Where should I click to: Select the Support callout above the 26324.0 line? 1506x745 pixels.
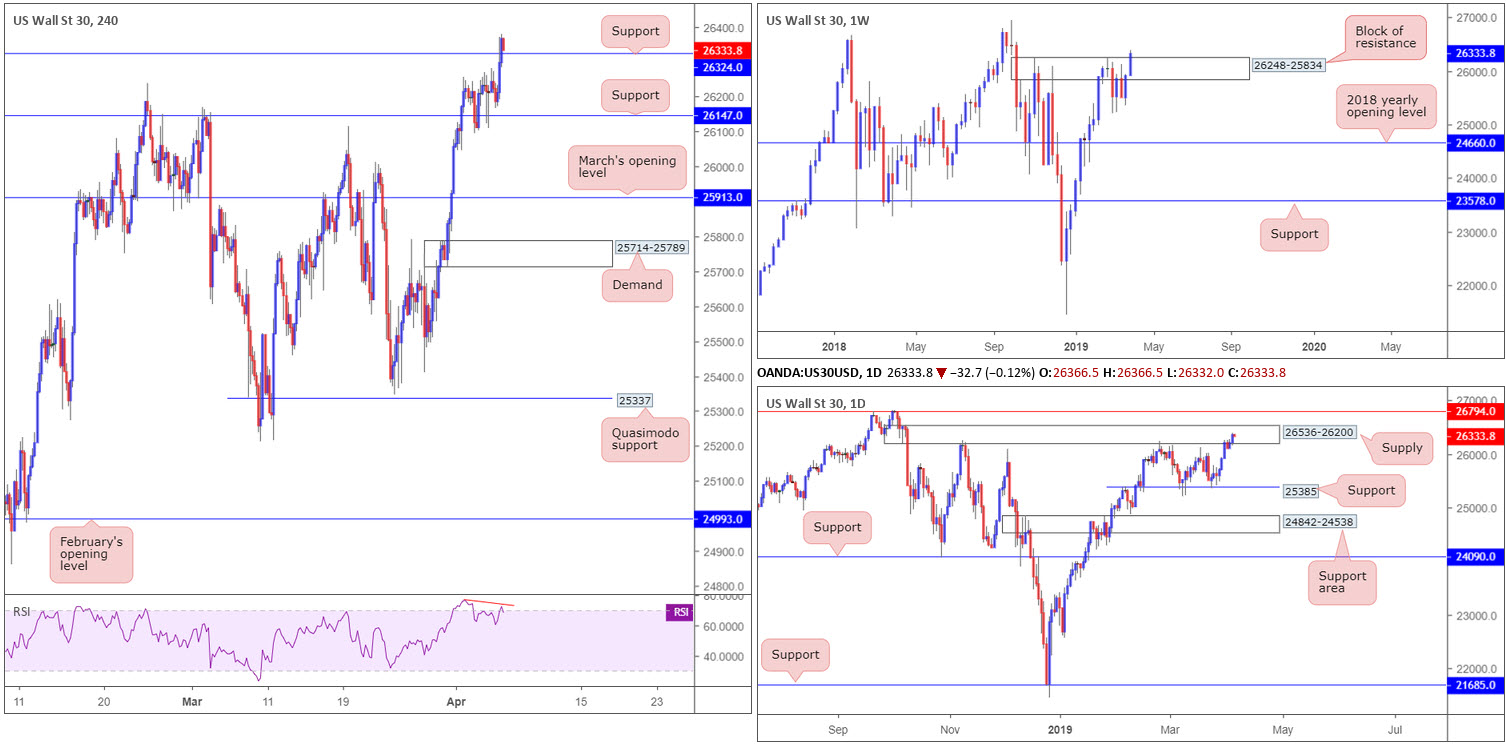[636, 31]
